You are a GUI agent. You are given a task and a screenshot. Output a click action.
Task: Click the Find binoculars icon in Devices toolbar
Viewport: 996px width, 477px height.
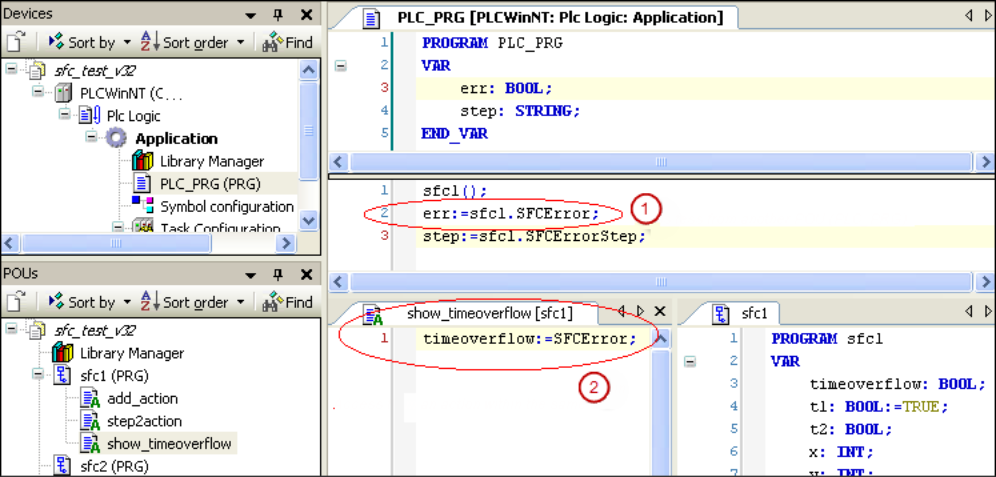pos(272,42)
